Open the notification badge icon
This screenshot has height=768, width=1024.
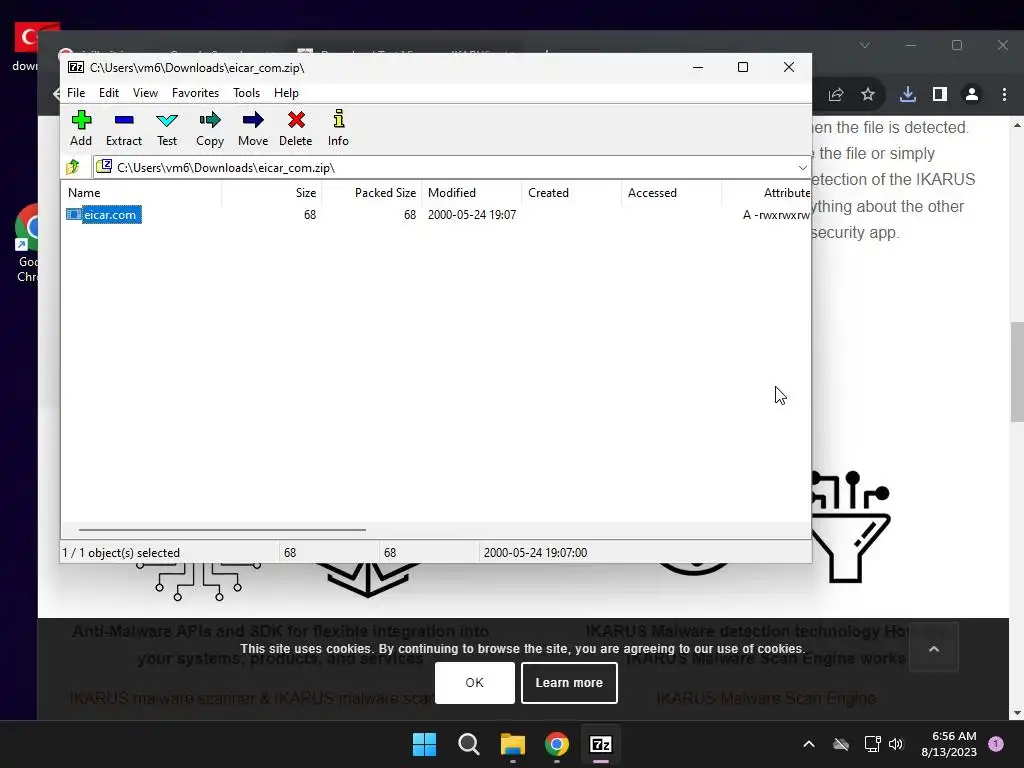(x=996, y=744)
